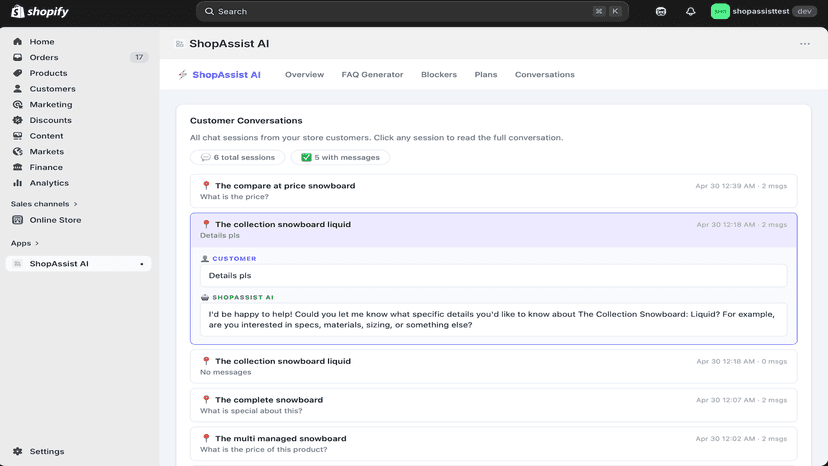Image resolution: width=828 pixels, height=466 pixels.
Task: Open the three-dot page menu
Action: [804, 44]
